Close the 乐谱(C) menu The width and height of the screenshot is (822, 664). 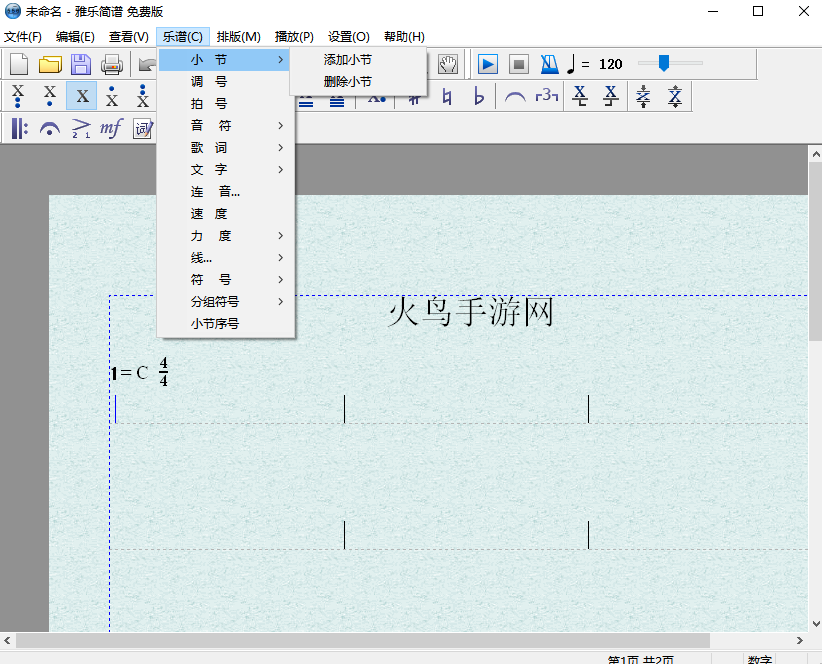coord(182,37)
